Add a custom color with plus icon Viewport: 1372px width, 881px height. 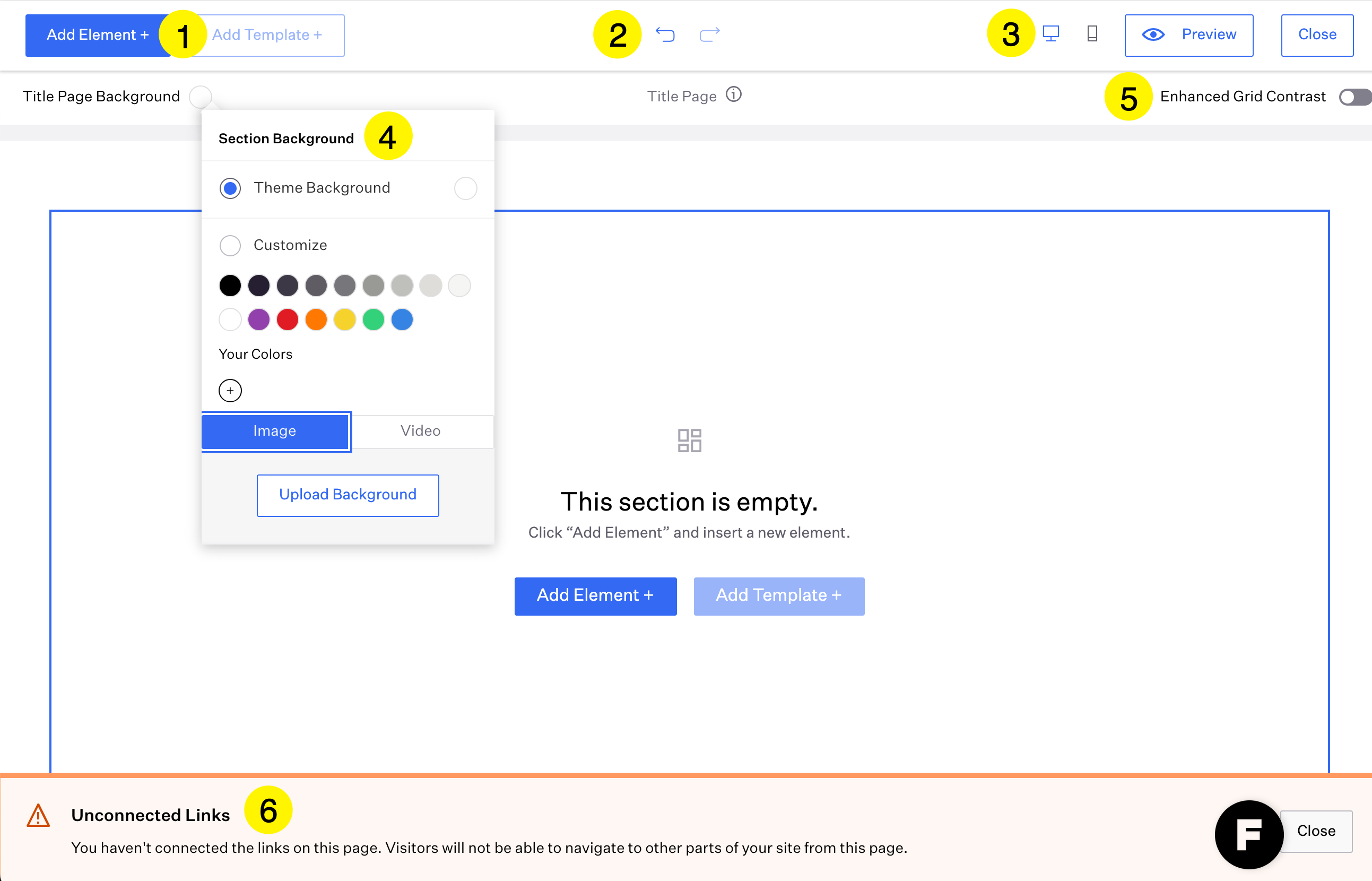[x=230, y=391]
